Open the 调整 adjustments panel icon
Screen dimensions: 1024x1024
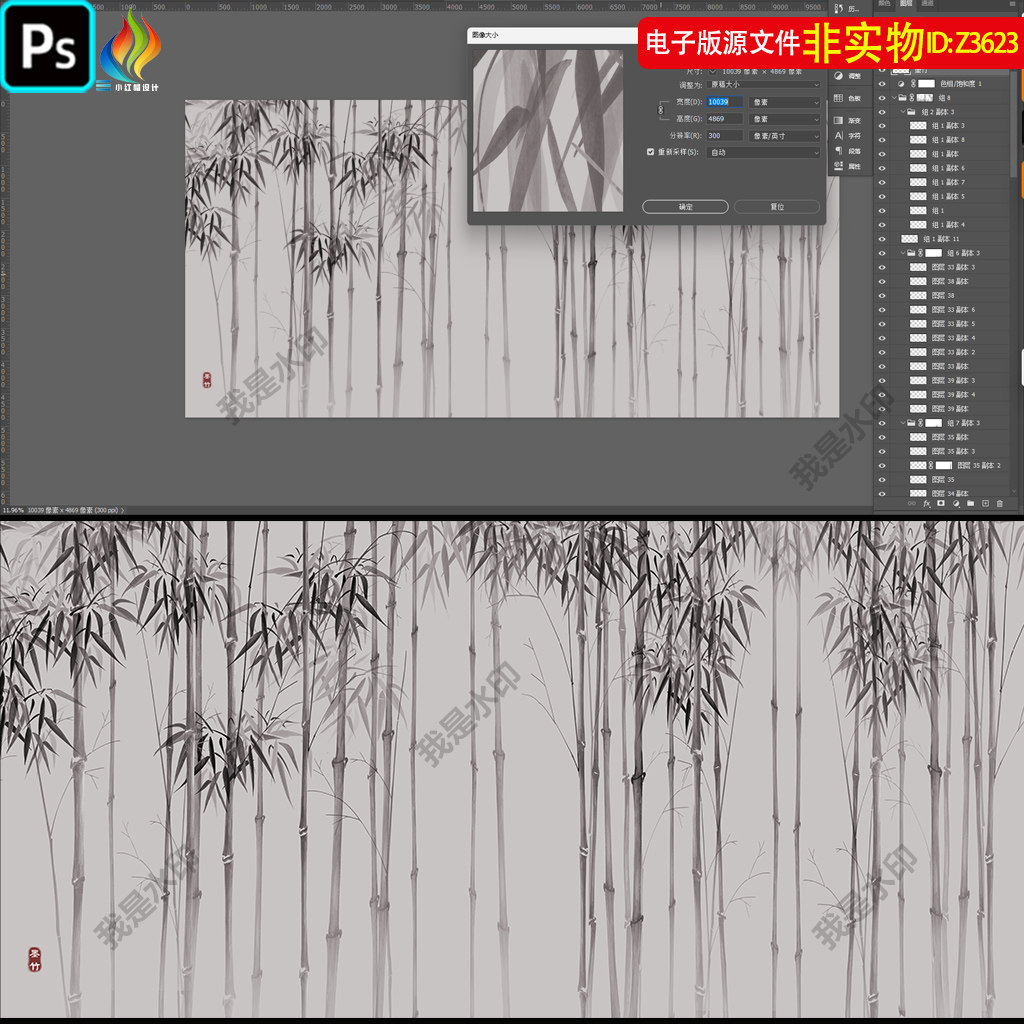[839, 76]
